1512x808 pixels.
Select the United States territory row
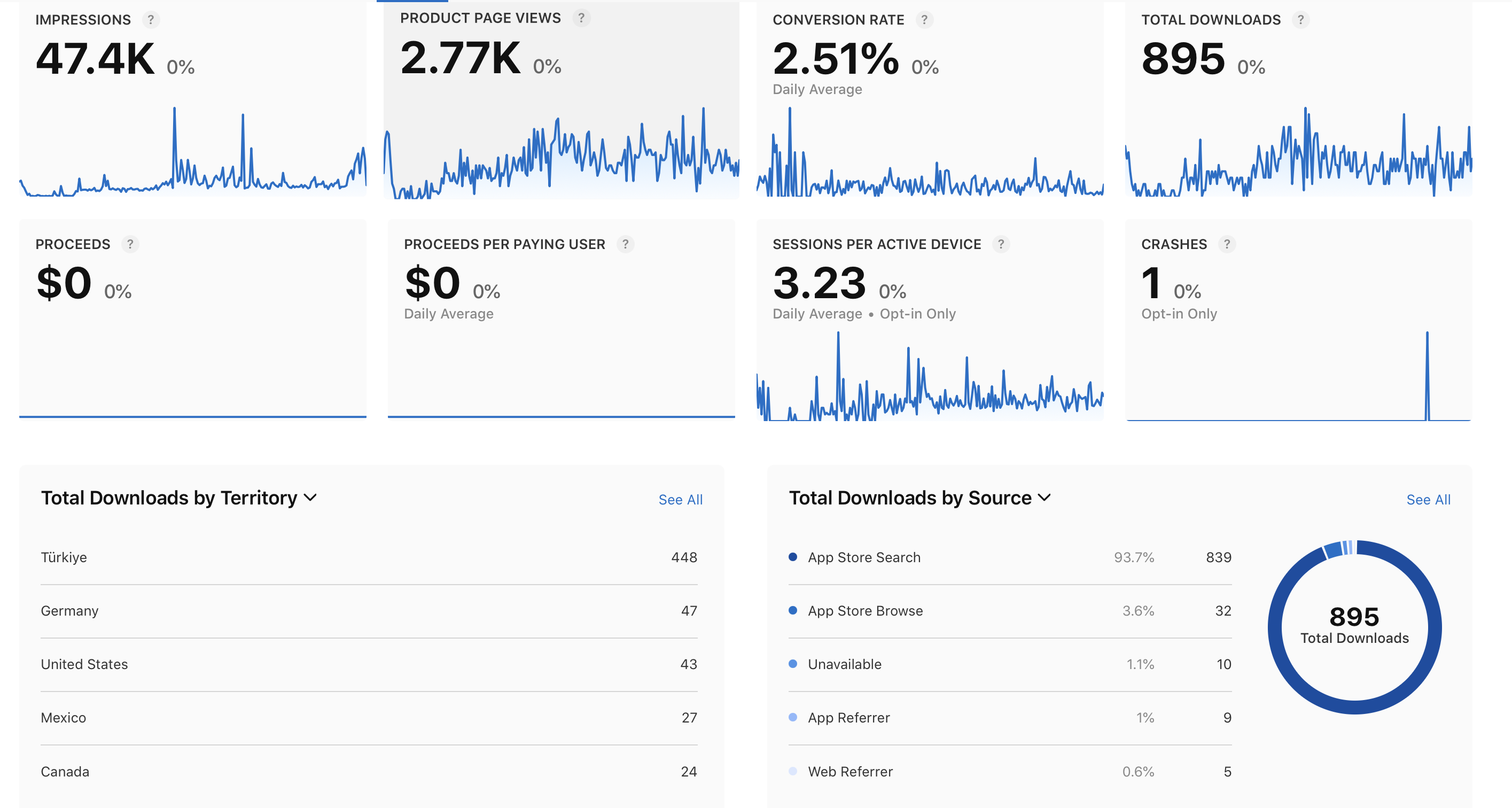pos(369,665)
